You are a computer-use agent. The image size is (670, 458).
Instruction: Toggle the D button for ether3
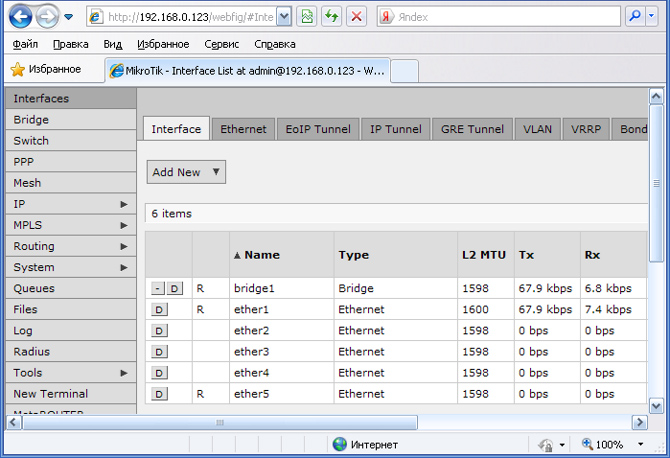(159, 352)
